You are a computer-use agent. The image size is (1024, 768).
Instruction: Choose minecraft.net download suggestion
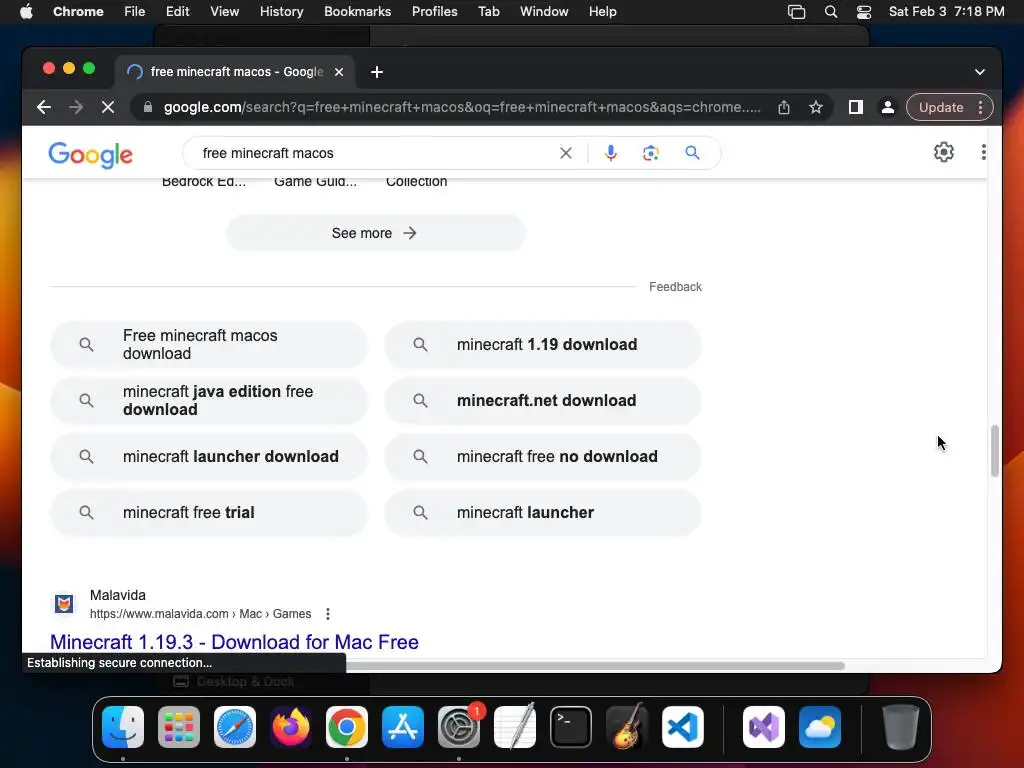coord(543,400)
